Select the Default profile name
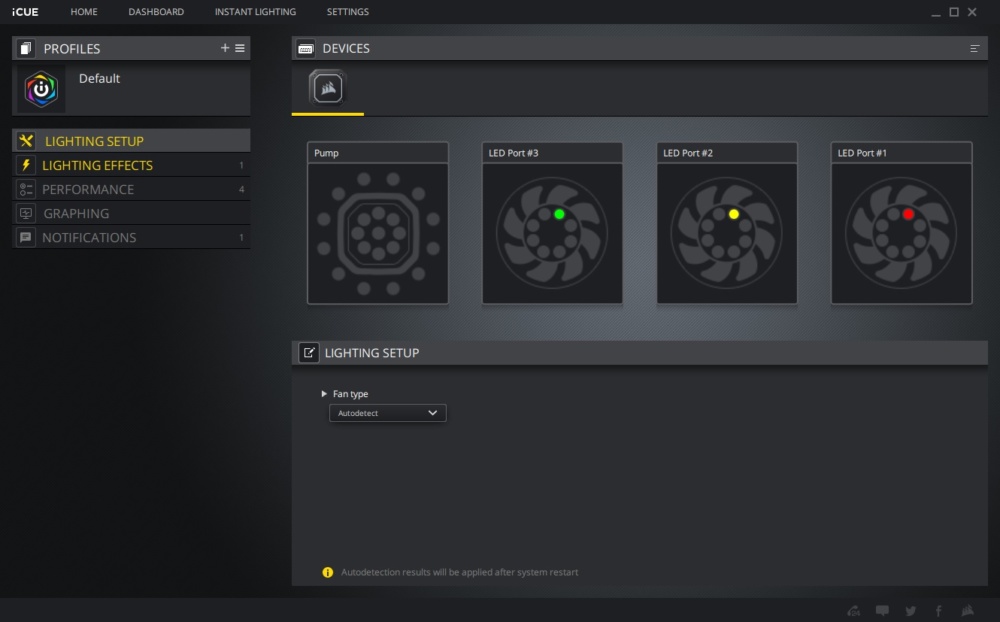This screenshot has width=1000, height=622. click(x=99, y=78)
